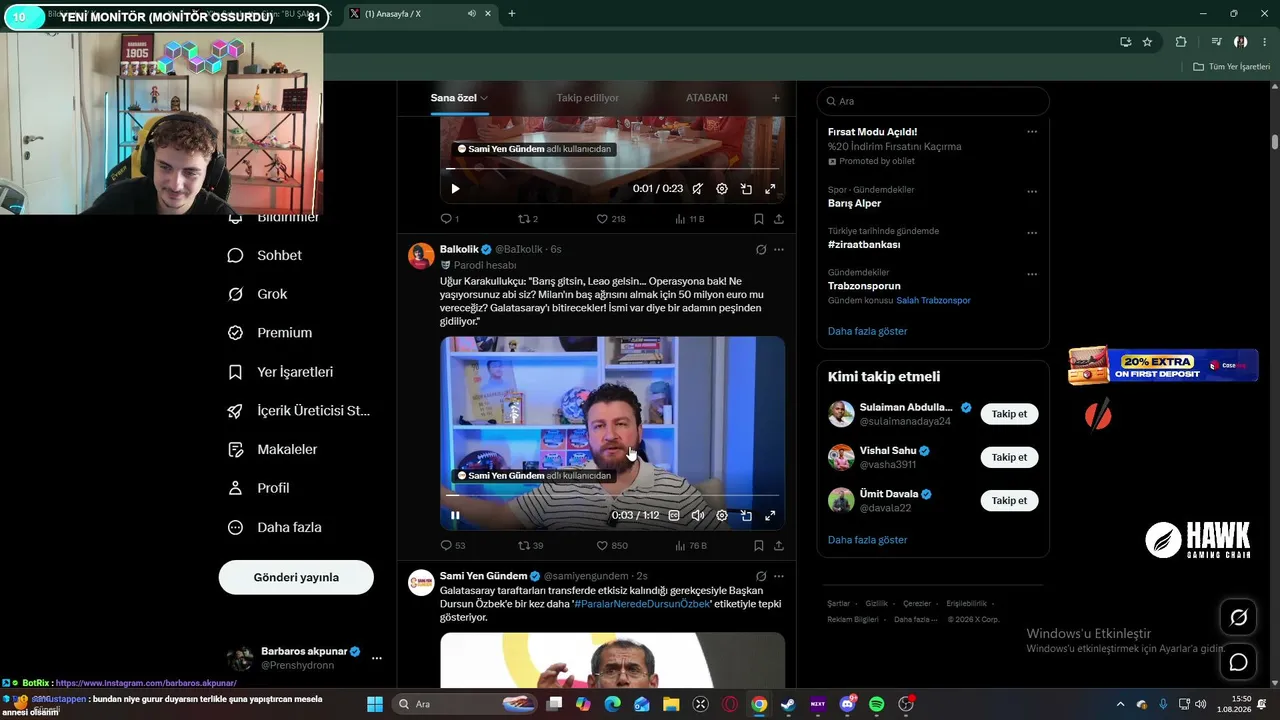
Task: Follow Ümit Davala with Takip et
Action: click(1009, 500)
